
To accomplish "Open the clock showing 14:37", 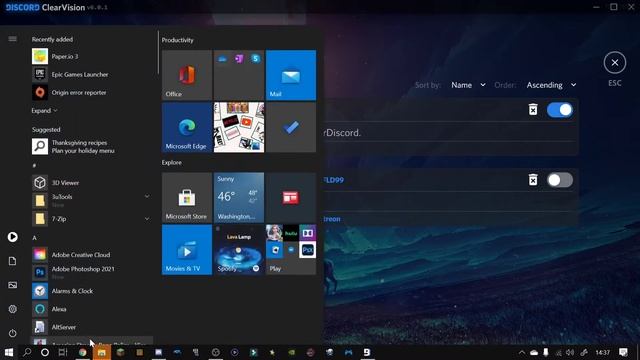I will click(602, 352).
